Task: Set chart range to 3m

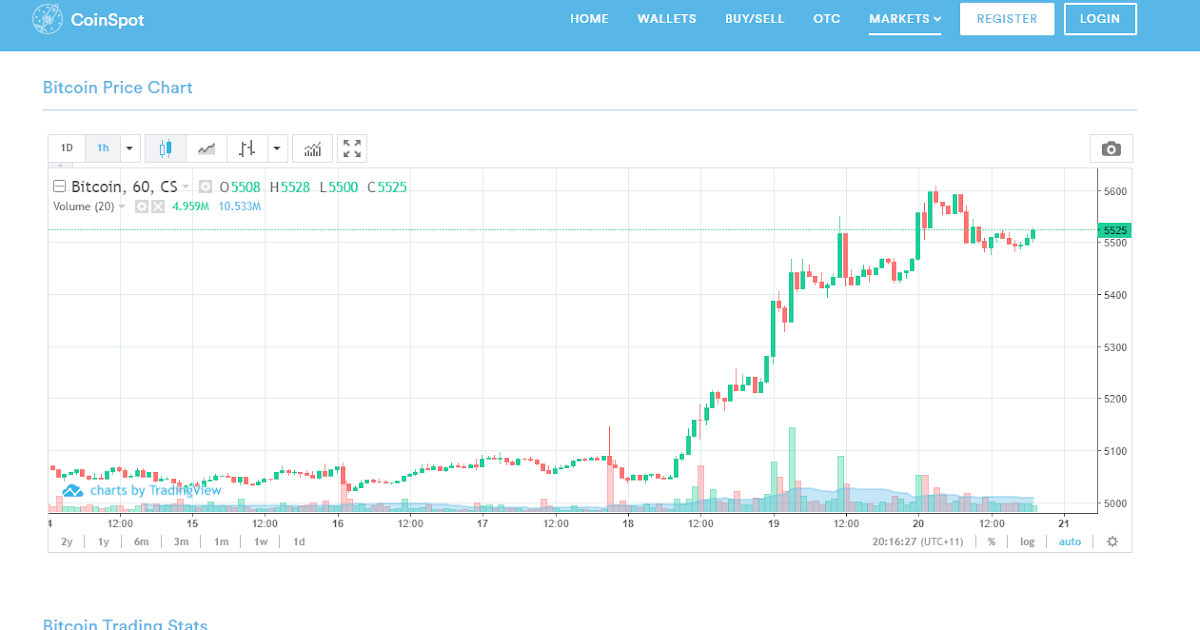Action: coord(181,541)
